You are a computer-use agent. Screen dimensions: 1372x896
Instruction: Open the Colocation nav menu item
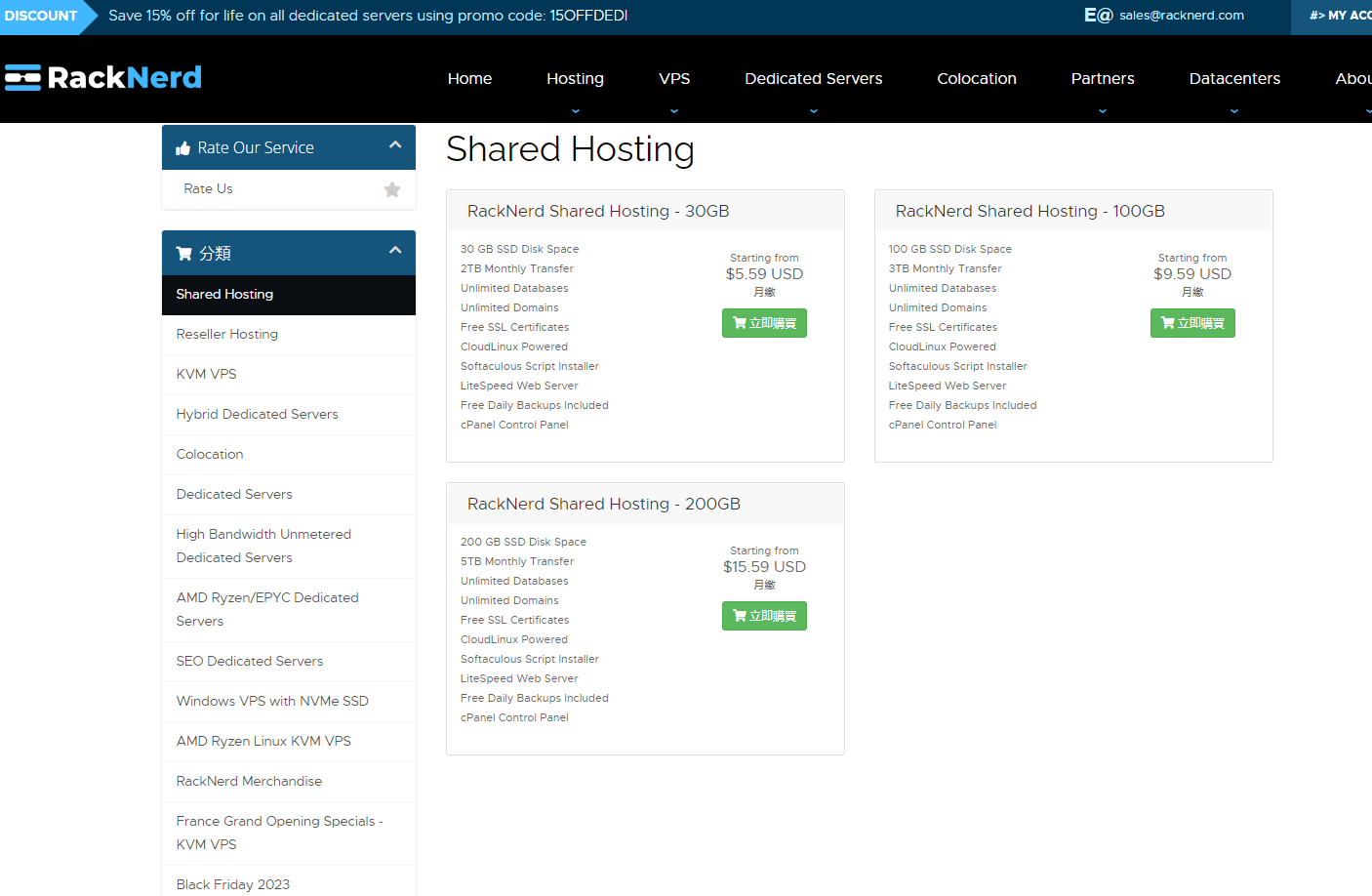tap(977, 79)
